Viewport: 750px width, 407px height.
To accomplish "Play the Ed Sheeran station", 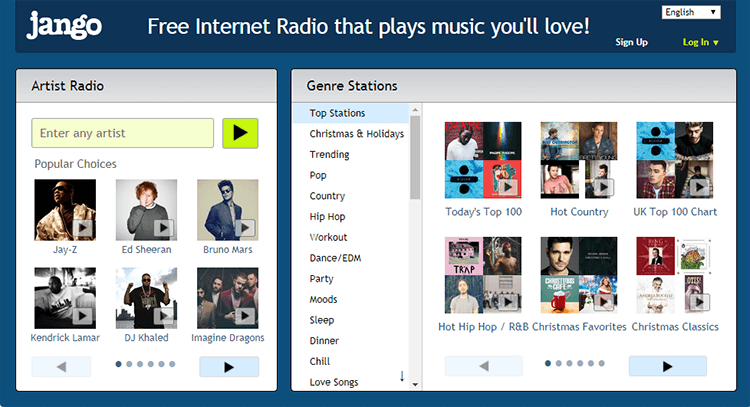I will pyautogui.click(x=164, y=228).
